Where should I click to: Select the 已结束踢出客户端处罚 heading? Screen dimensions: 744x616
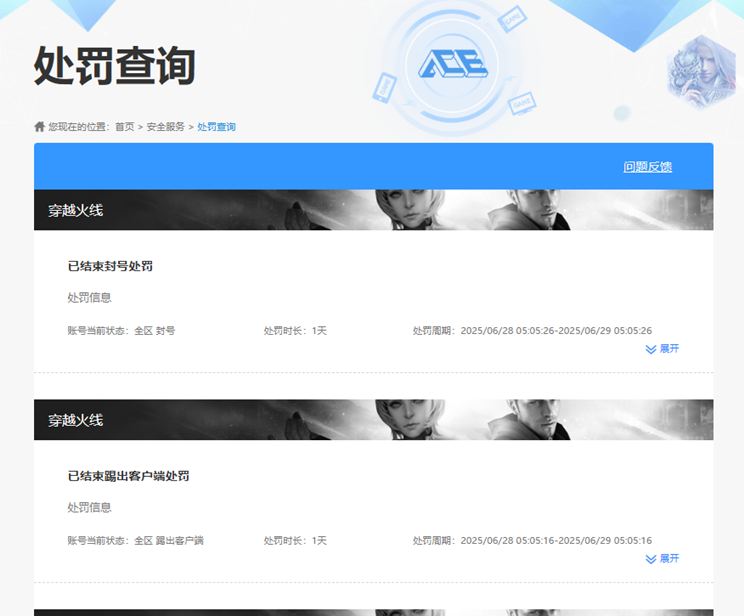(x=129, y=476)
